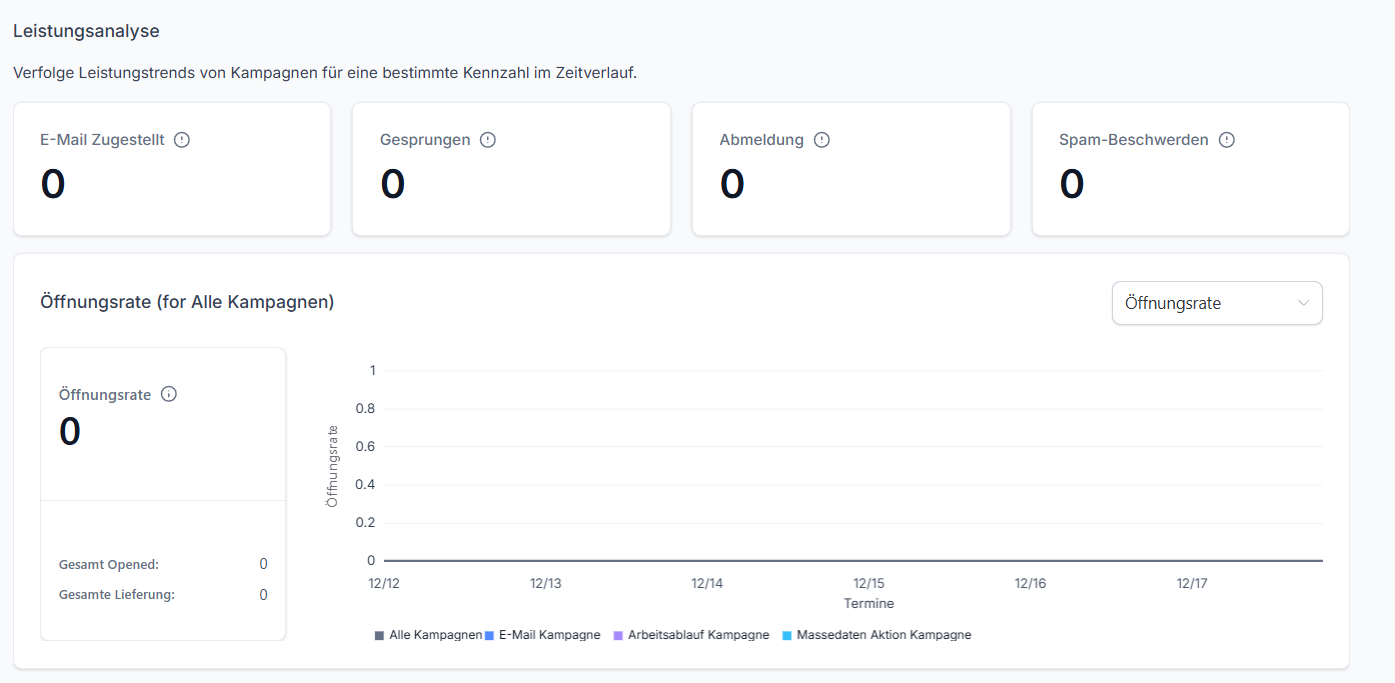Click the purple Arbeitsablauf Kampagne color square
This screenshot has height=683, width=1395.
pos(618,636)
